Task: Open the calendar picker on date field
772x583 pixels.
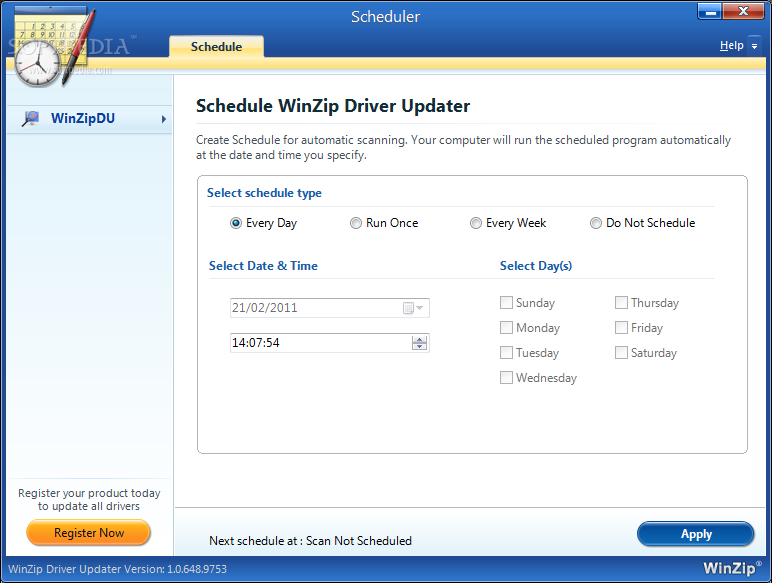Action: [413, 308]
